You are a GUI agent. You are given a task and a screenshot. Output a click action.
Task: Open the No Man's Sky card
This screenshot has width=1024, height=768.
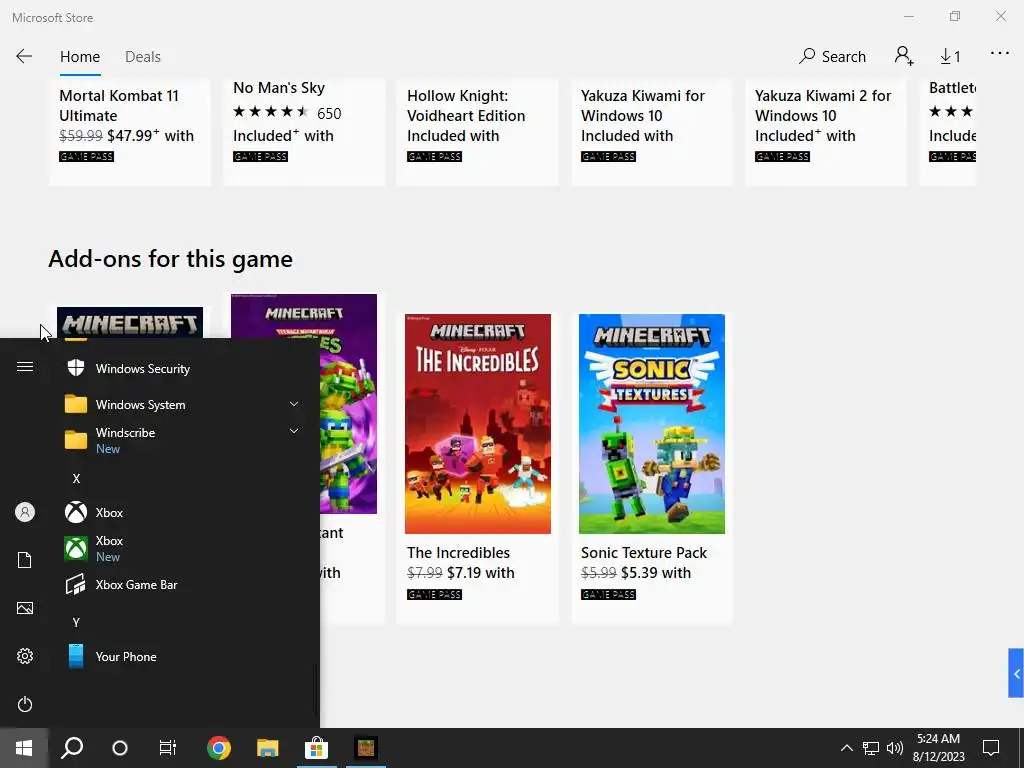(x=304, y=131)
